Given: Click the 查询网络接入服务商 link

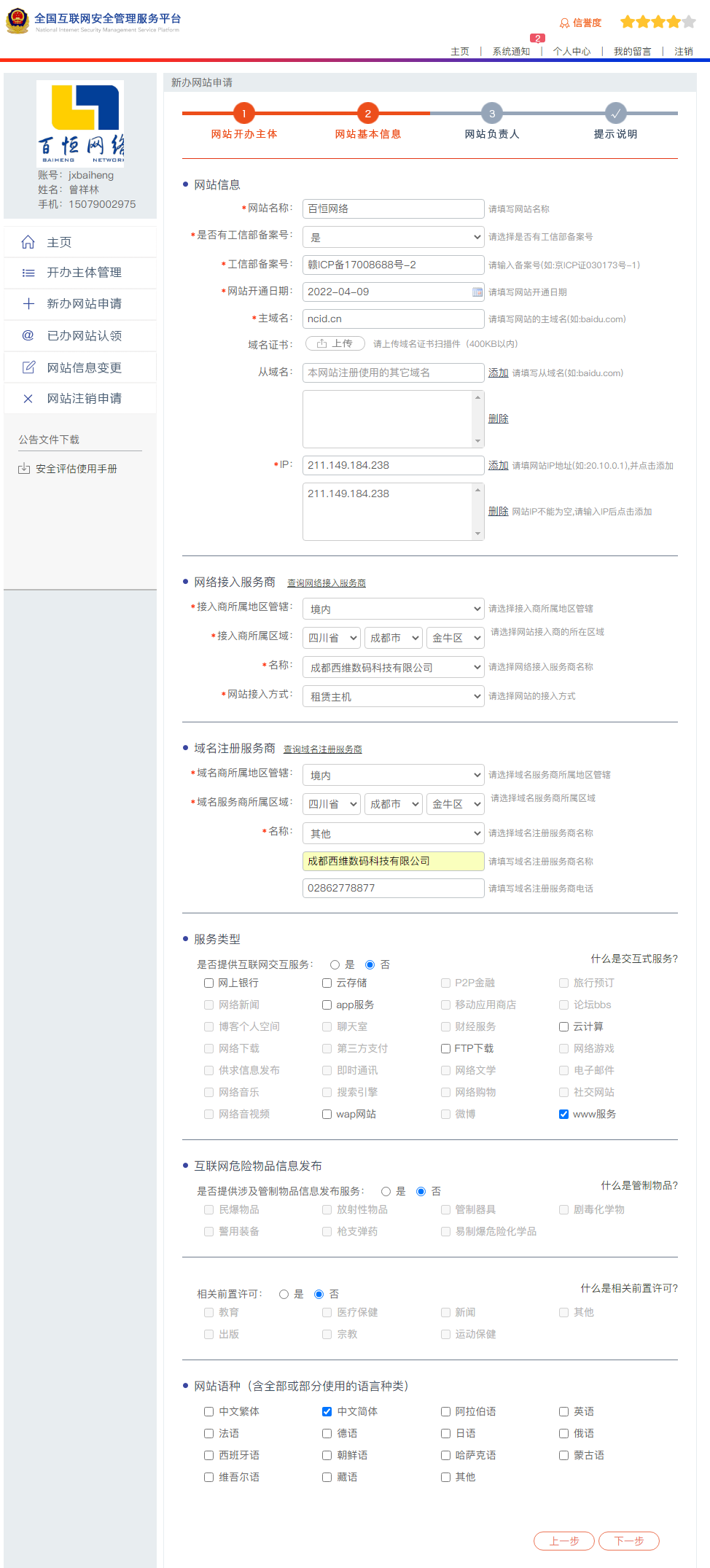Looking at the screenshot, I should coord(327,583).
